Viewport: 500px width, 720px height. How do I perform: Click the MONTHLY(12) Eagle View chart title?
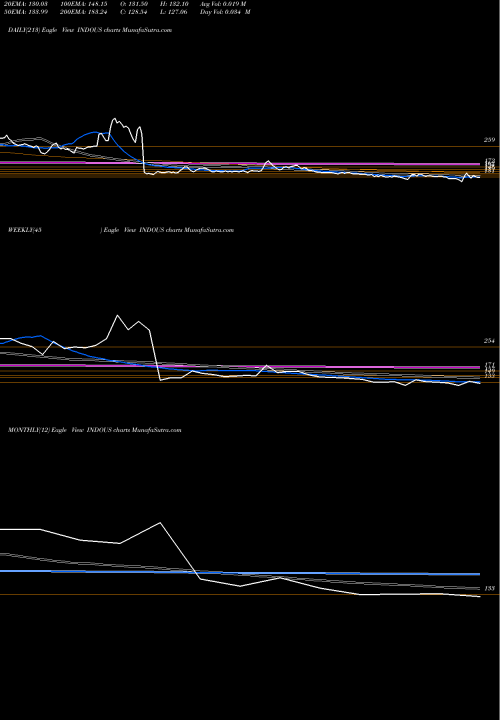pos(95,430)
